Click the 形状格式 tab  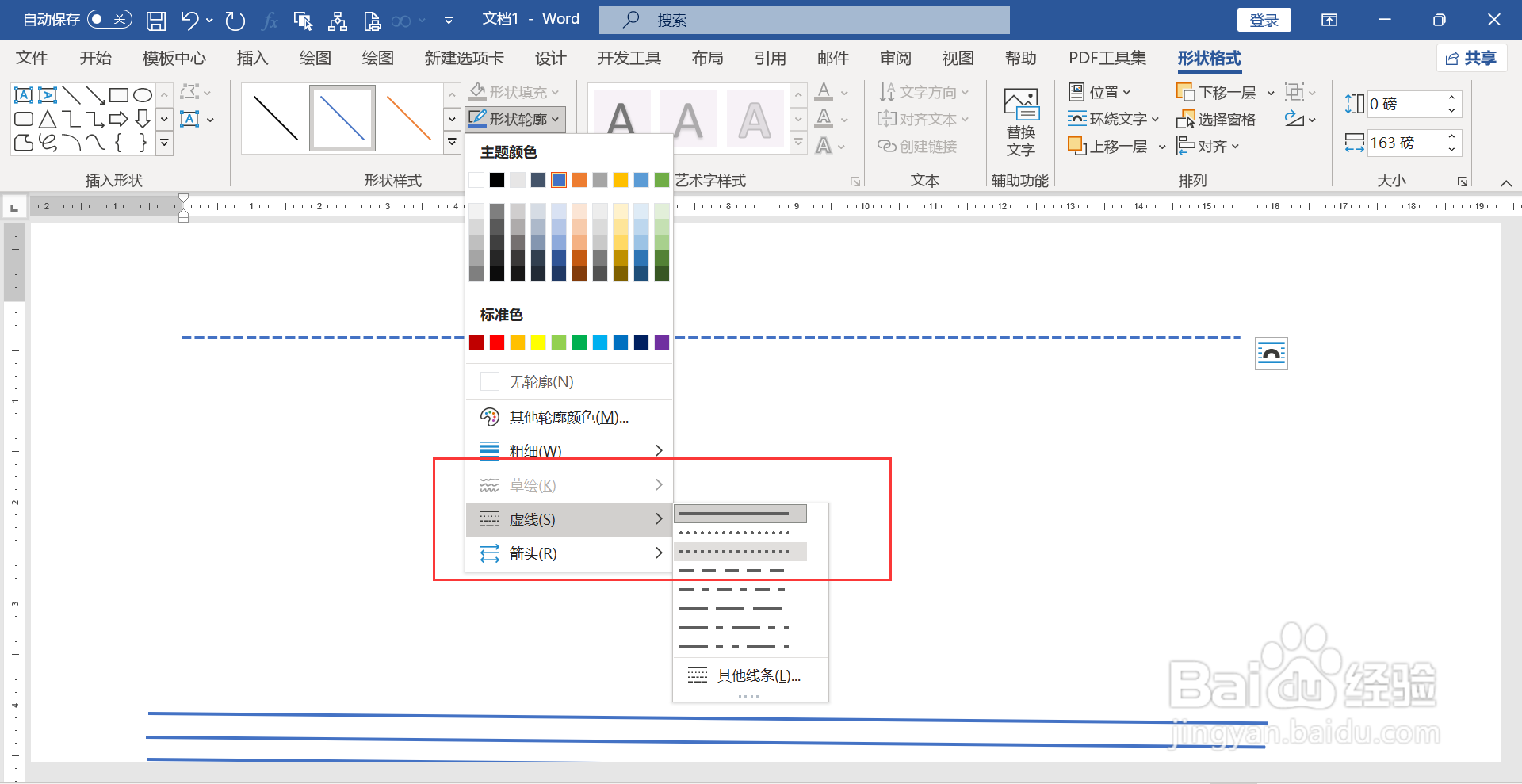coord(1209,58)
